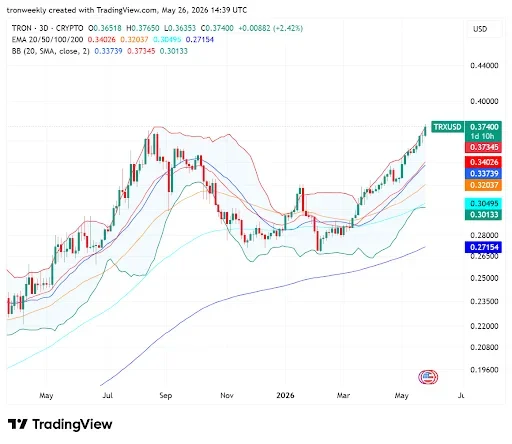Click the high value H0.37650
This screenshot has height=444, width=512.
(143, 28)
